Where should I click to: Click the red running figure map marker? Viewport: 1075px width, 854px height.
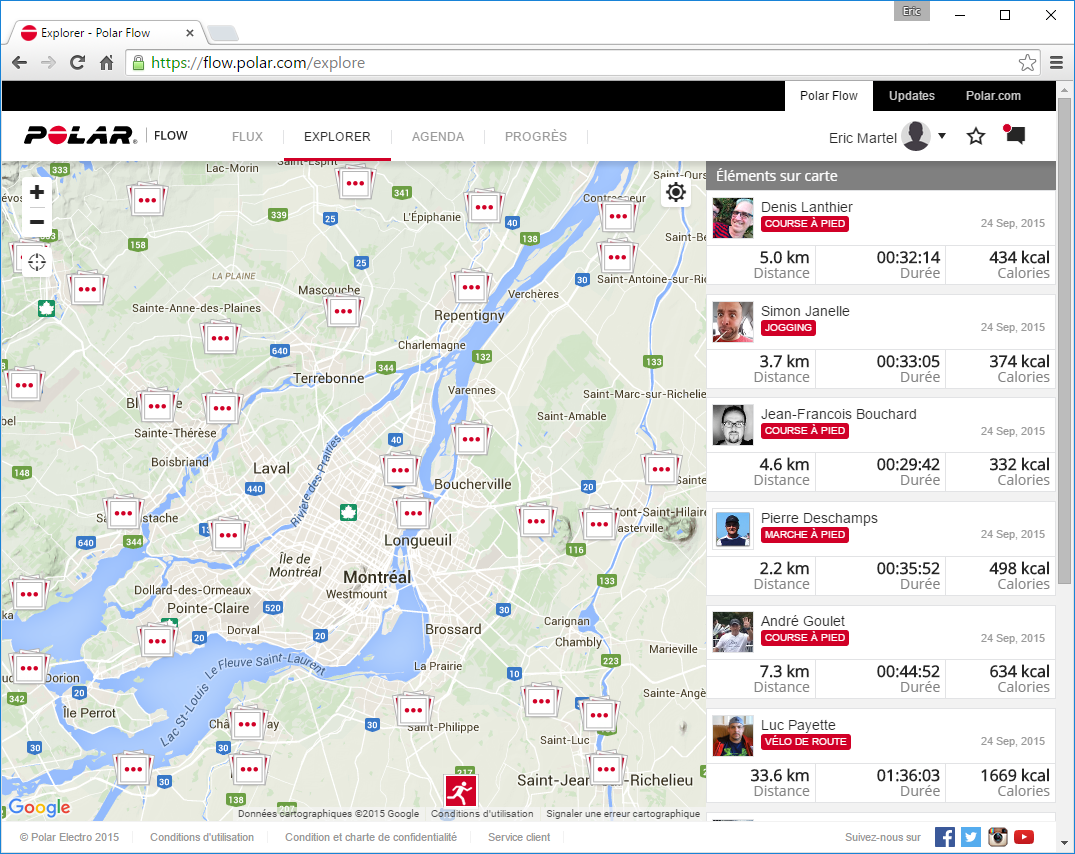pyautogui.click(x=461, y=790)
